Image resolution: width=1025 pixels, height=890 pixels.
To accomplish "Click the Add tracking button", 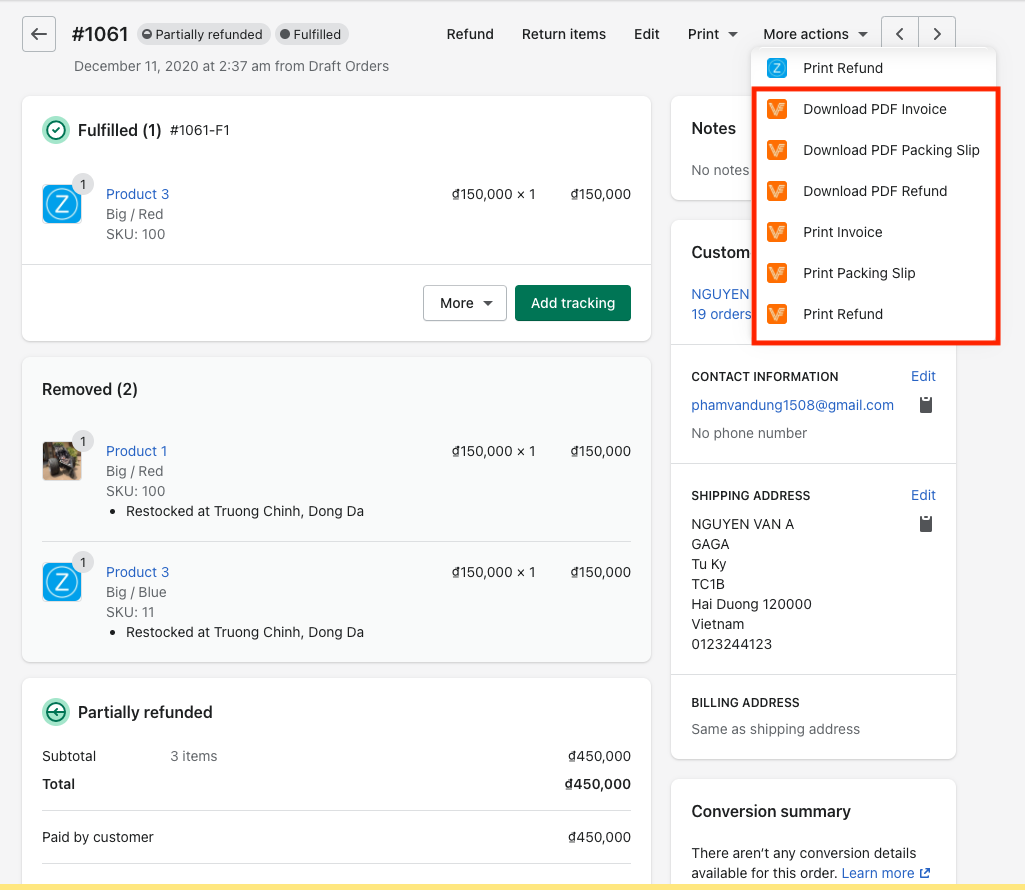I will tap(573, 303).
